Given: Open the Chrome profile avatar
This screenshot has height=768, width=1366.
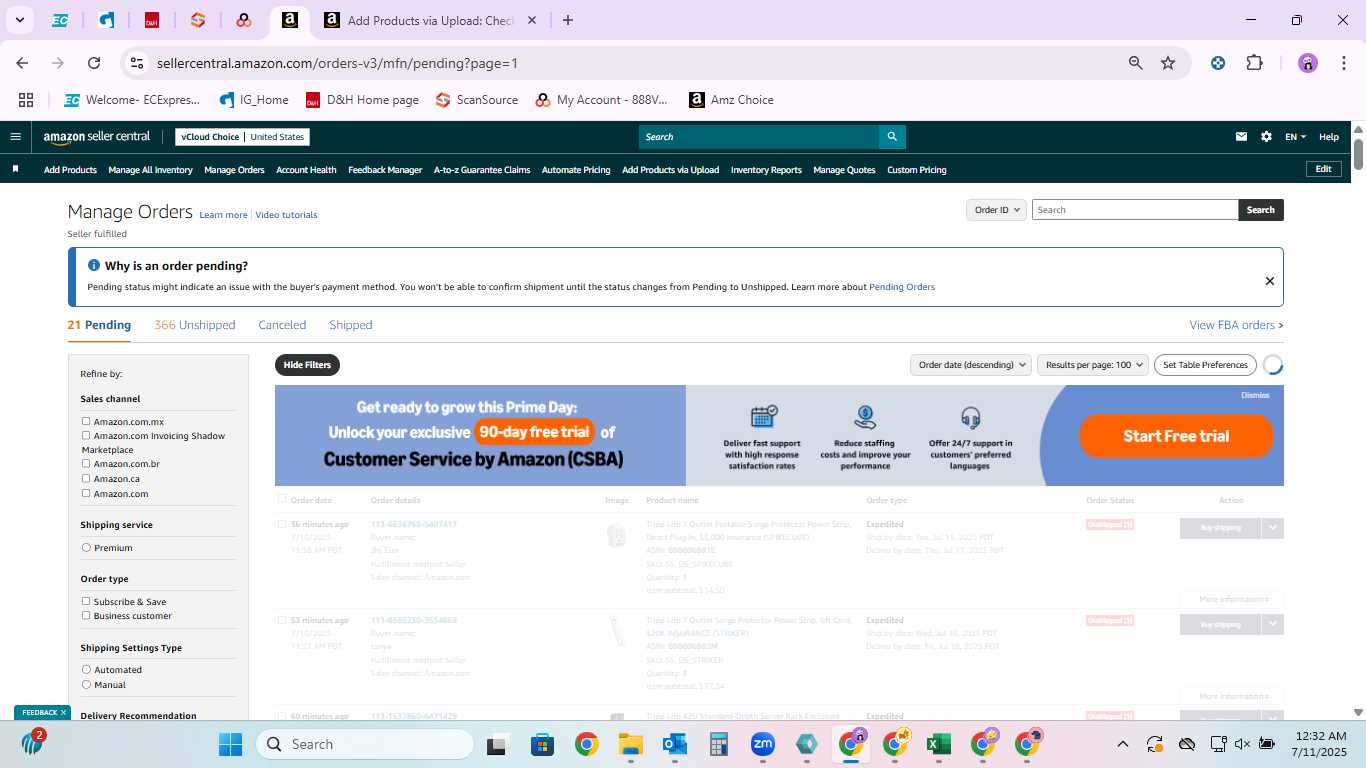Looking at the screenshot, I should click(1308, 63).
